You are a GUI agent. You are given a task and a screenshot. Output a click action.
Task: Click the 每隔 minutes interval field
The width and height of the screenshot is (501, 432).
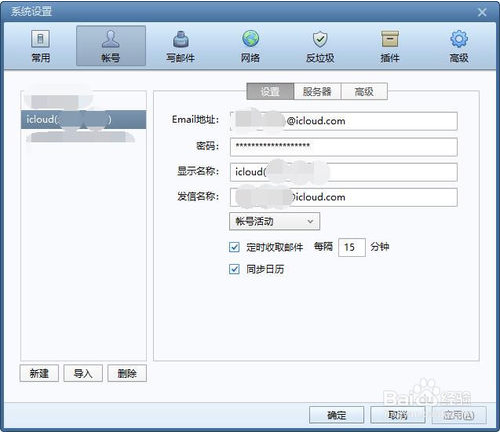352,247
